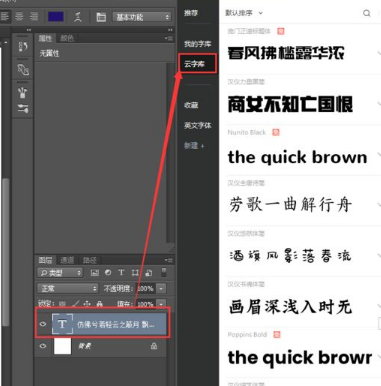
Task: Filter for pixel layers
Action: pyautogui.click(x=95, y=273)
